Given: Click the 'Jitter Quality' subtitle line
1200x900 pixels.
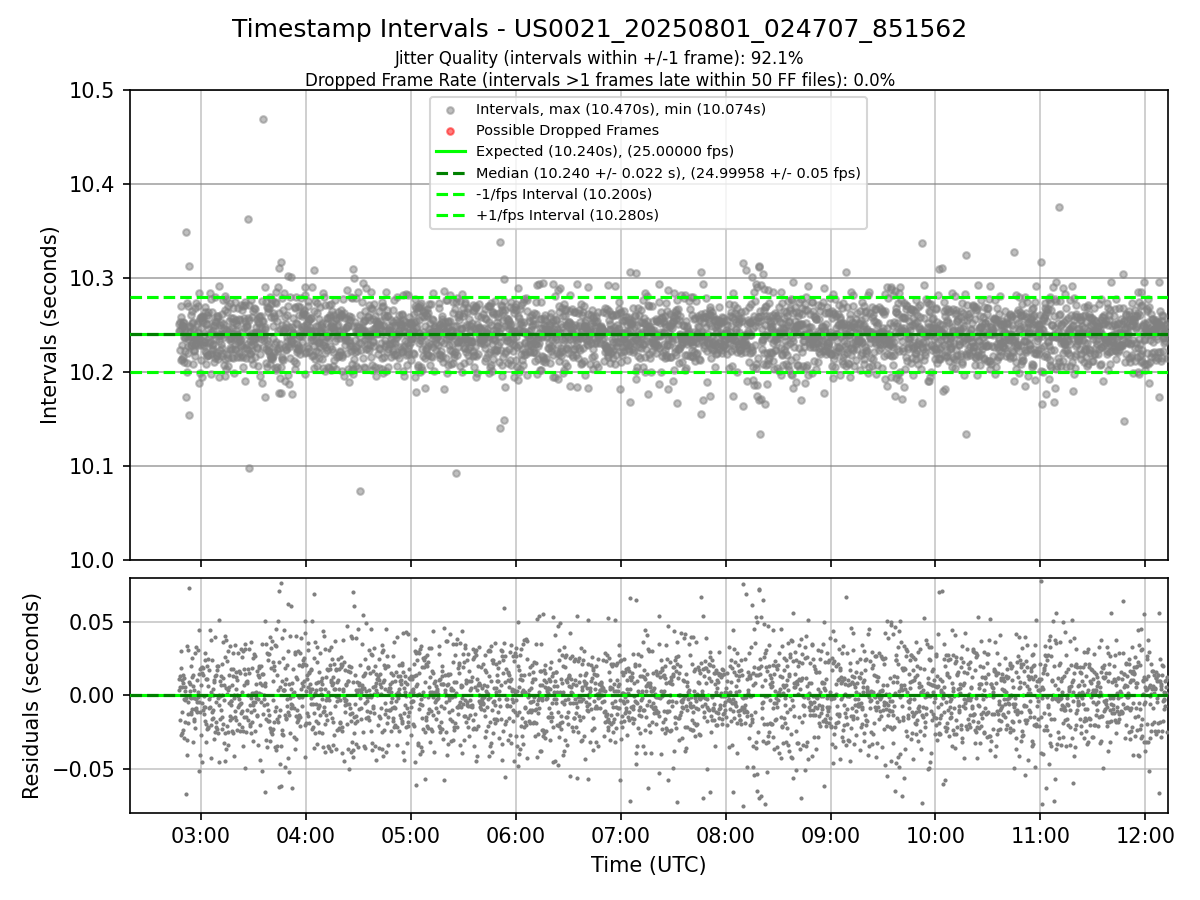Looking at the screenshot, I should coord(599,59).
